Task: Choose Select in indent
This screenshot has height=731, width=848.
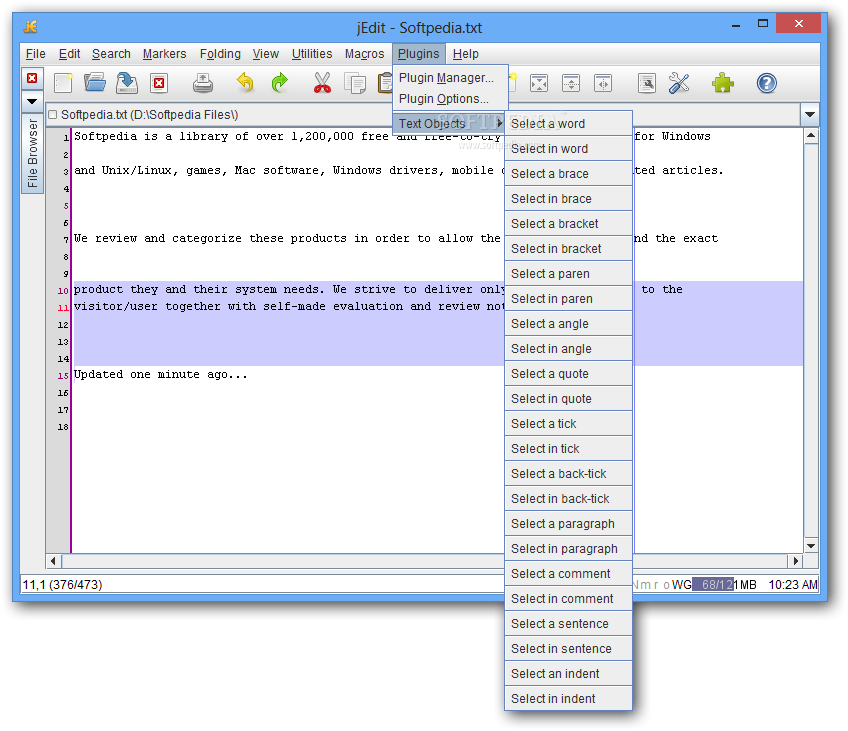Action: pos(568,699)
